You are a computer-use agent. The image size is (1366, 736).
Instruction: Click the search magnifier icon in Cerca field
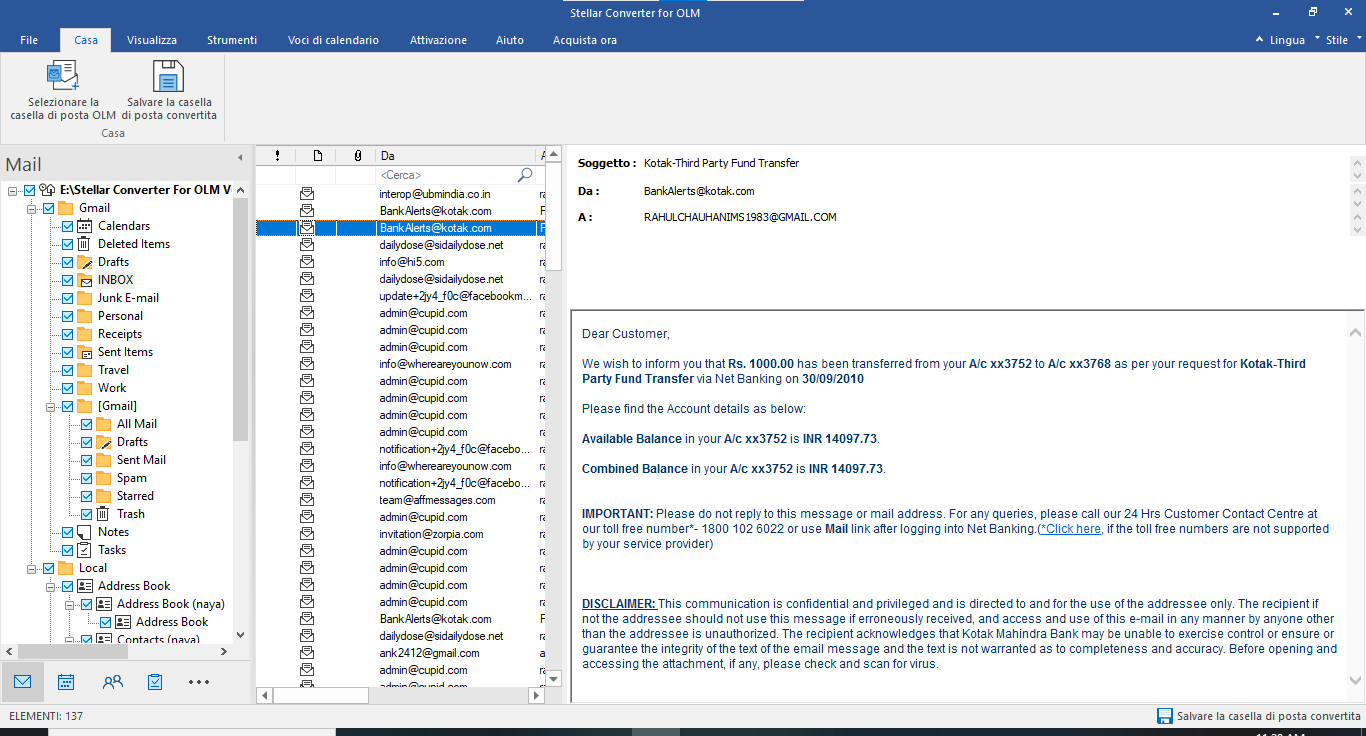[x=525, y=175]
